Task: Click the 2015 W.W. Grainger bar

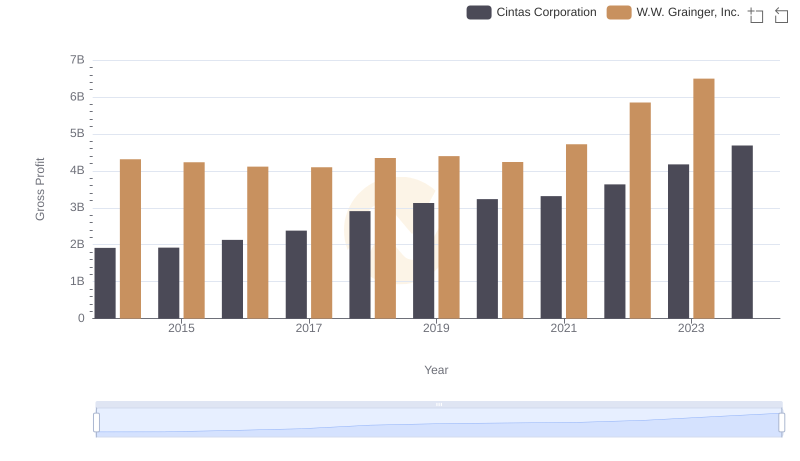Action: click(194, 240)
